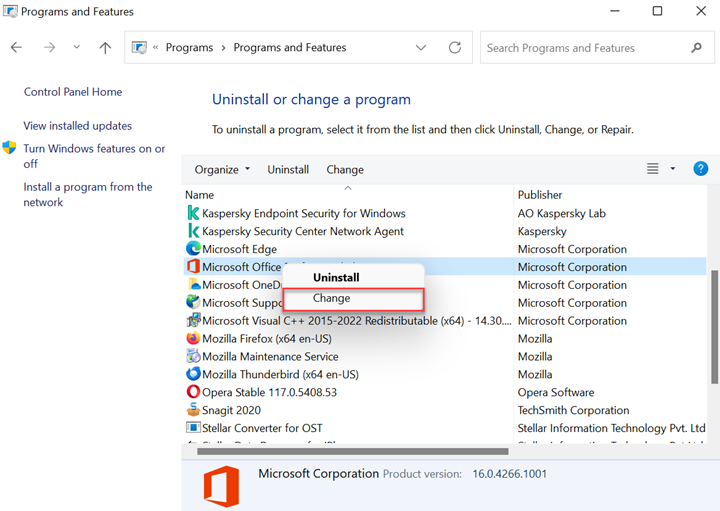Viewport: 720px width, 511px height.
Task: Click the Mozilla Maintenance Service icon
Action: [193, 356]
